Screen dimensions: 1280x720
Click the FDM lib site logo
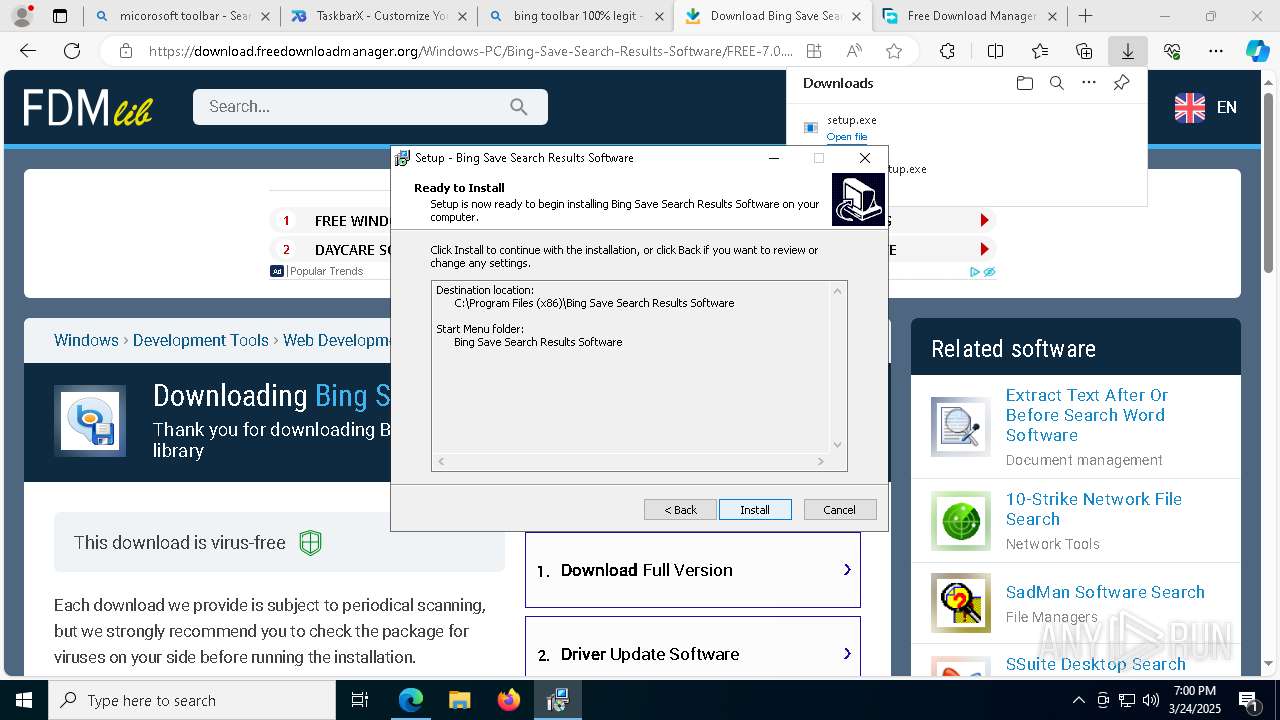(x=88, y=107)
